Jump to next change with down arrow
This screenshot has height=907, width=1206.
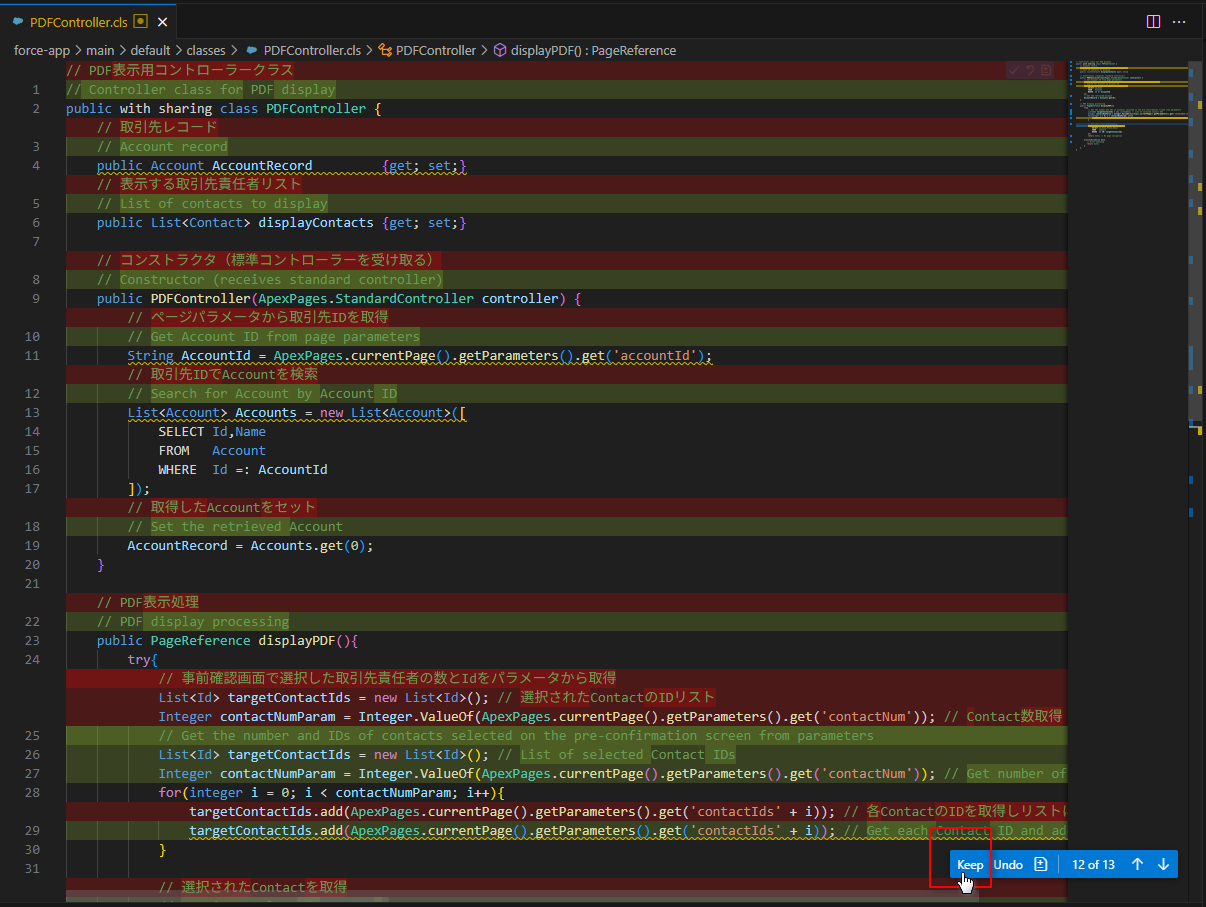(1162, 864)
